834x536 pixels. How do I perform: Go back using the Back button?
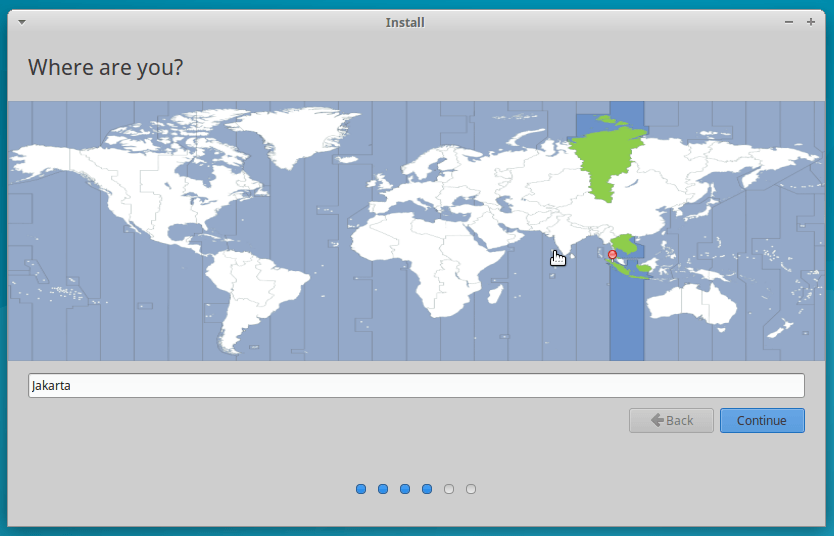point(671,421)
